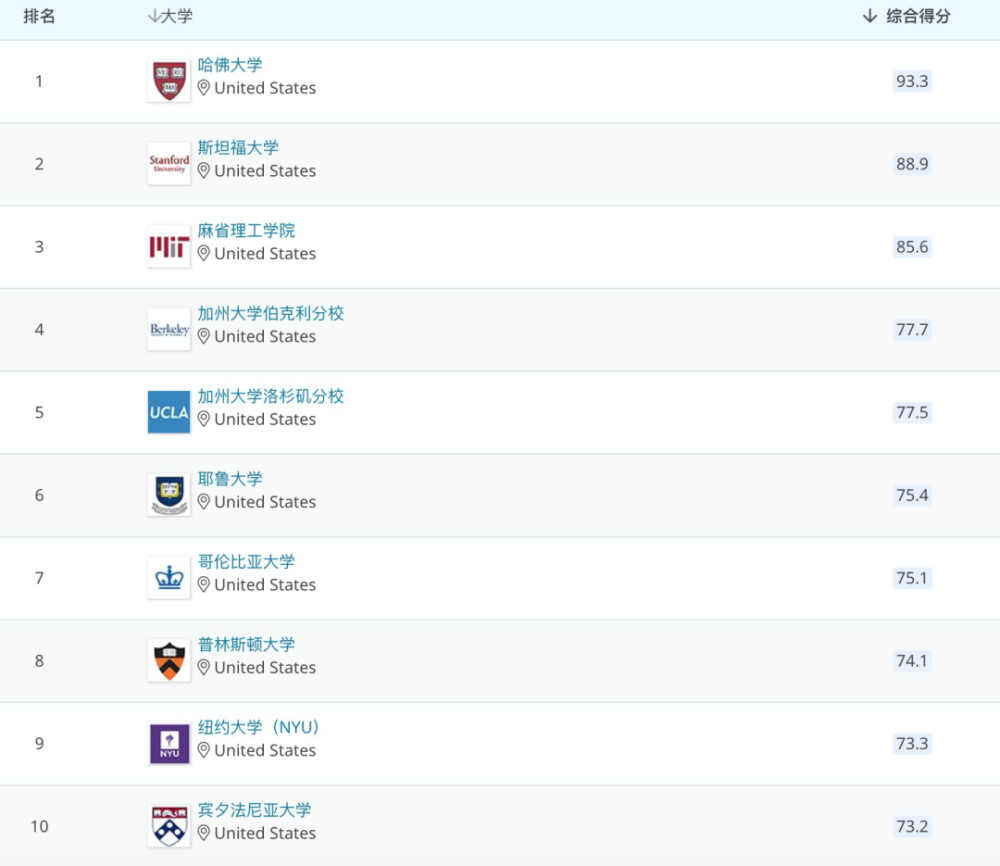1000x866 pixels.
Task: Click United States text under 耶鲁大学
Action: coord(265,502)
